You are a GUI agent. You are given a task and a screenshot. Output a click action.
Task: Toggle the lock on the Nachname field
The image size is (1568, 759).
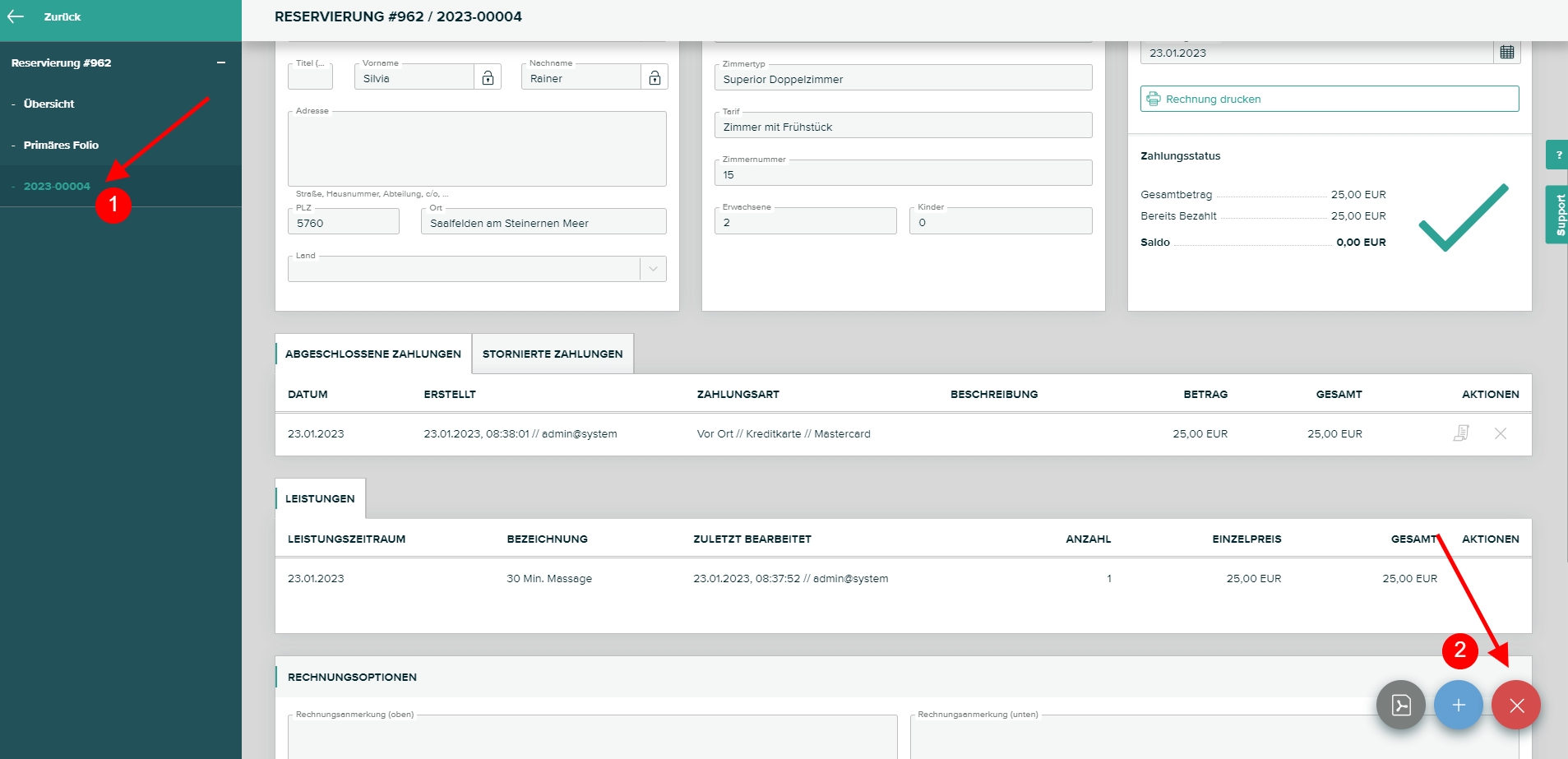pyautogui.click(x=654, y=78)
